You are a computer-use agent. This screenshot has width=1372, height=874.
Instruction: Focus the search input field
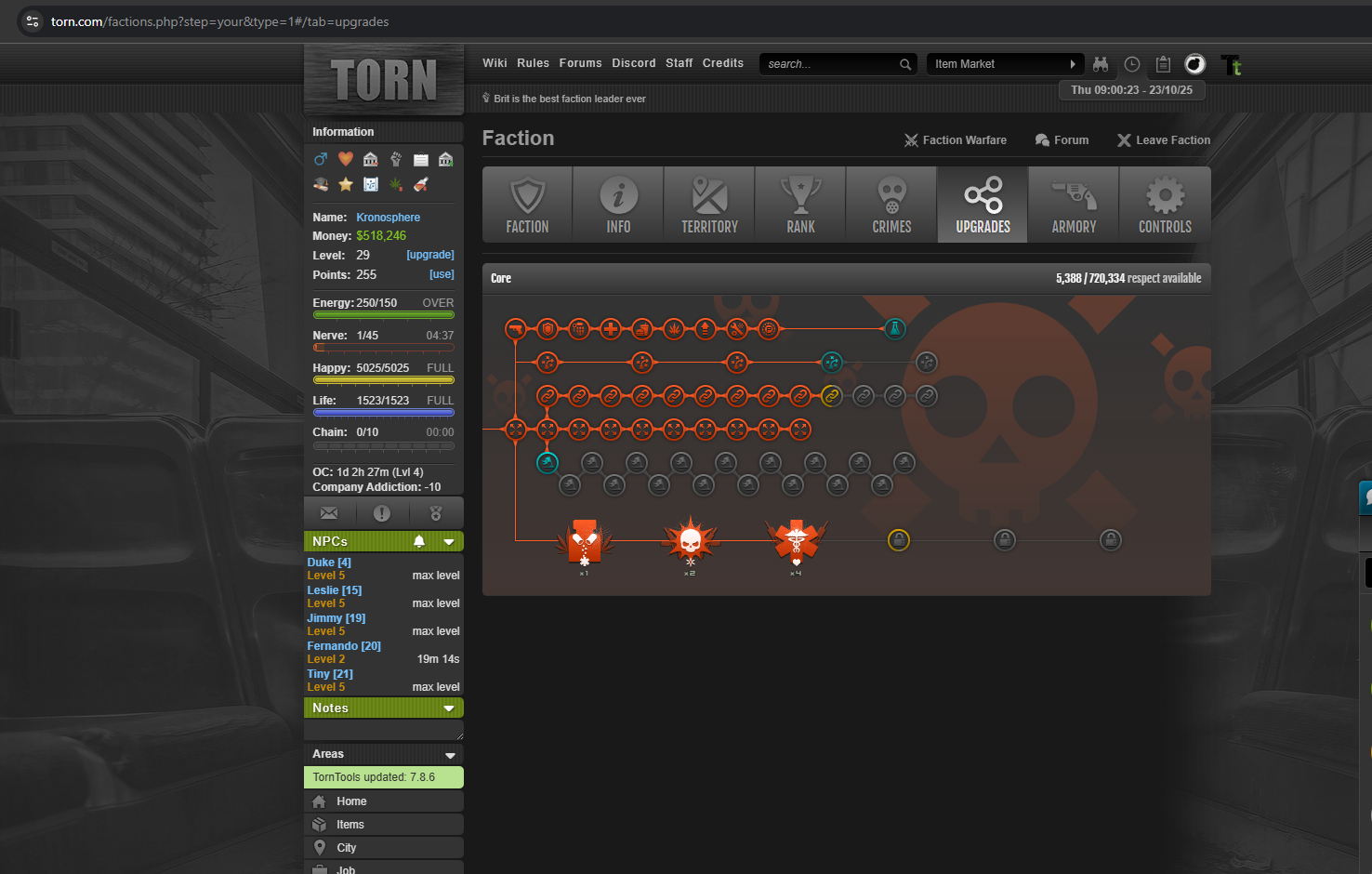coord(830,64)
